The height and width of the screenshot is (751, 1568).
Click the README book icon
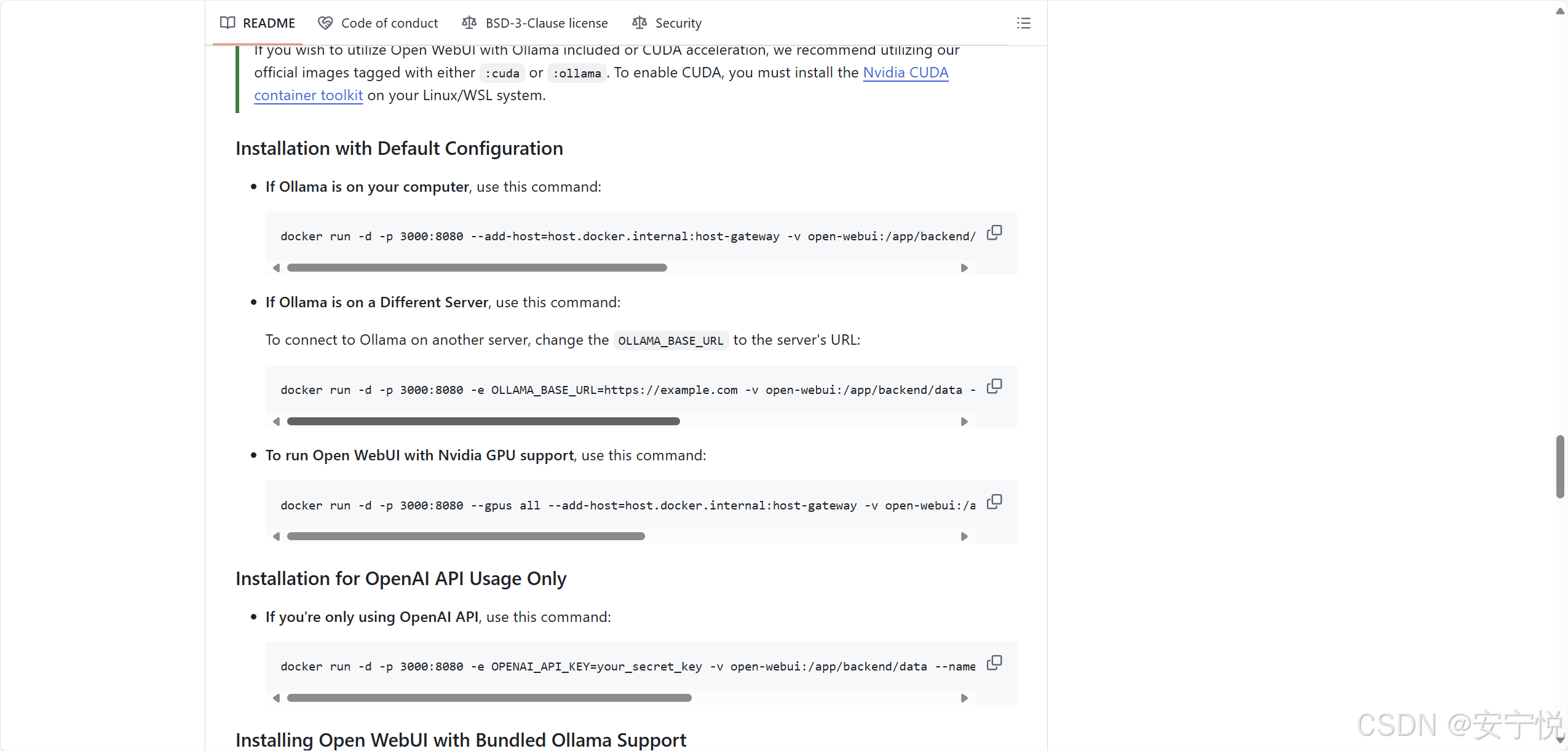click(x=228, y=23)
